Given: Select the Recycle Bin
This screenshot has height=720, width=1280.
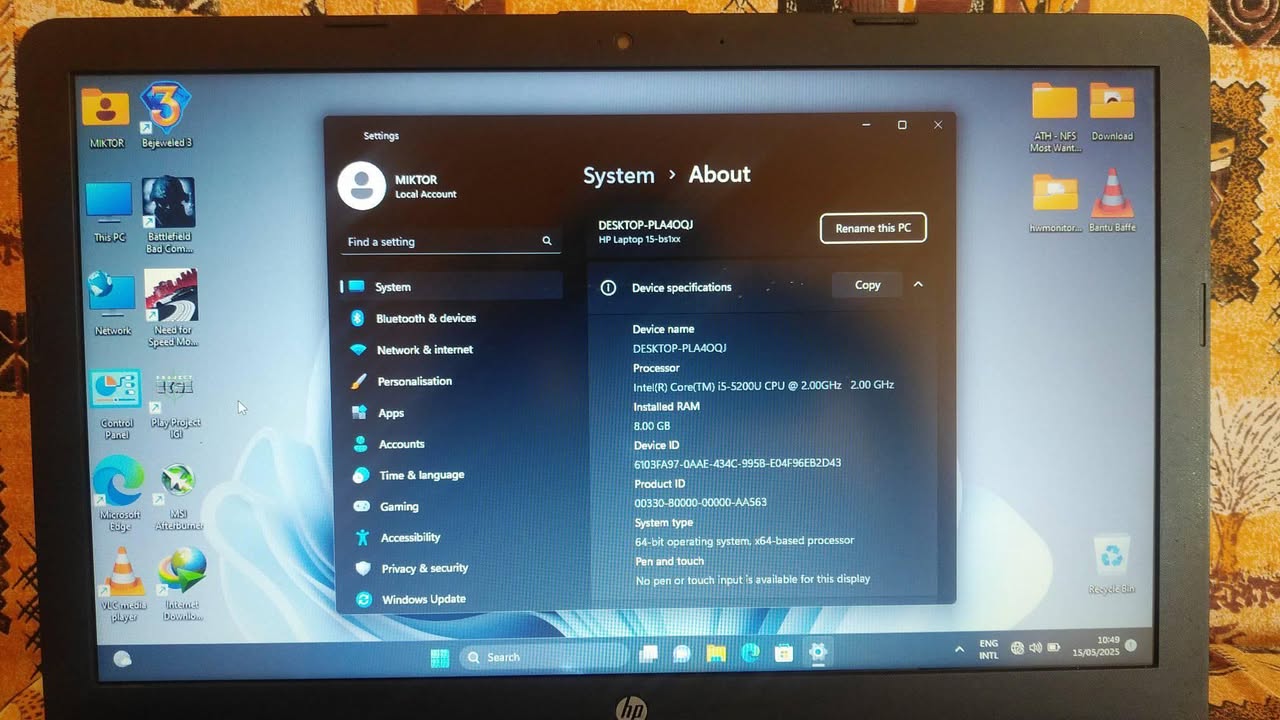Looking at the screenshot, I should 1111,565.
